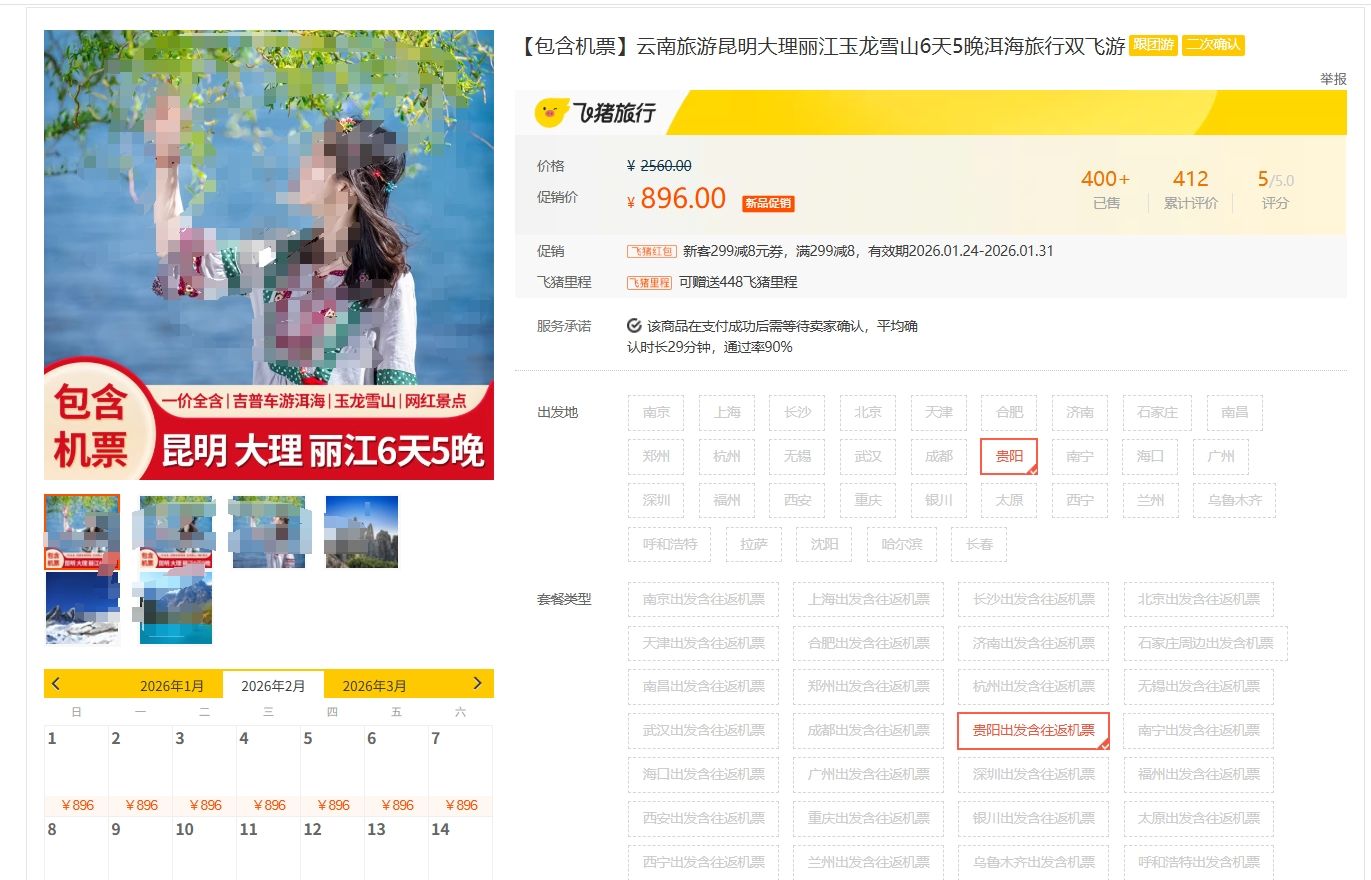1371x880 pixels.
Task: Click the Fliggy pig logo icon
Action: pyautogui.click(x=551, y=113)
